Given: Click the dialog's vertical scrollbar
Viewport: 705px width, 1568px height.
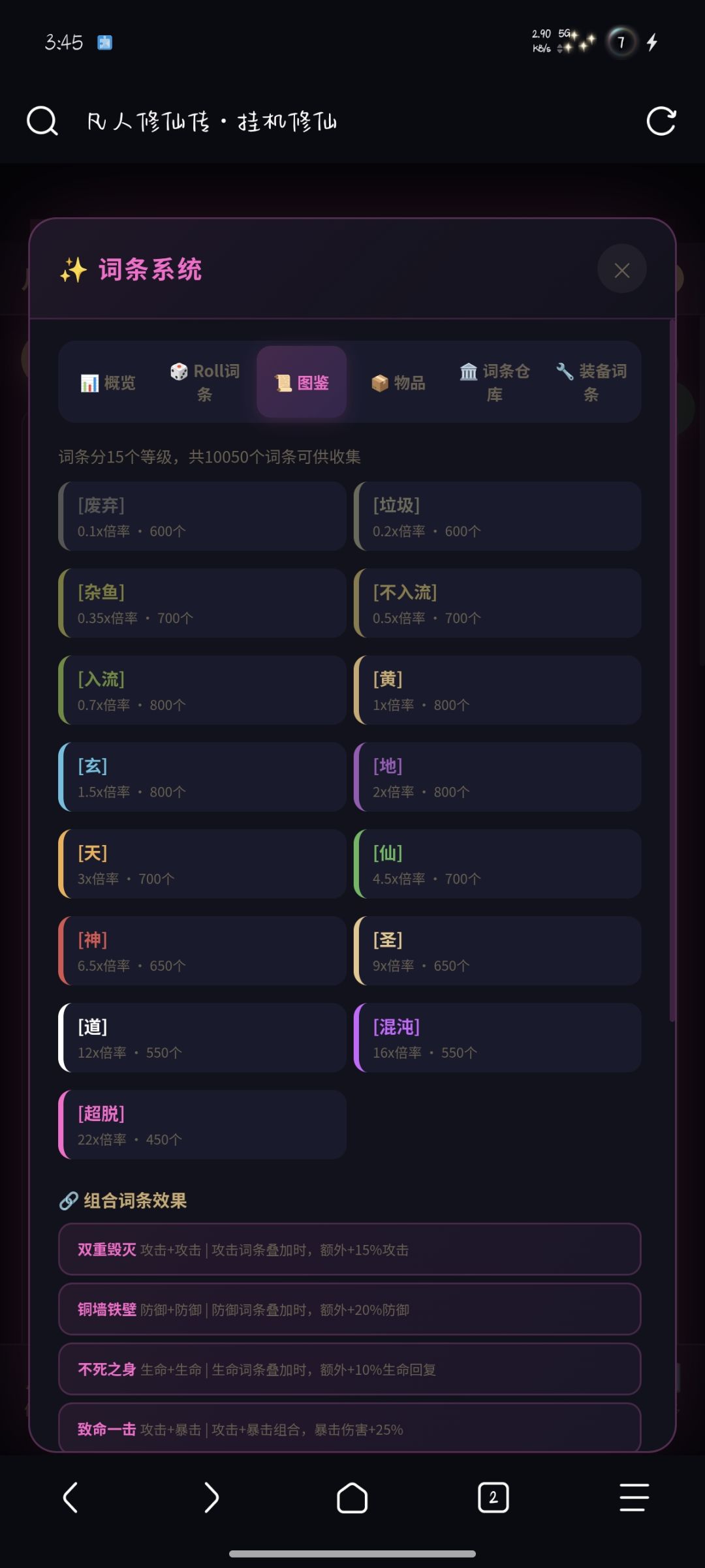Looking at the screenshot, I should click(672, 672).
